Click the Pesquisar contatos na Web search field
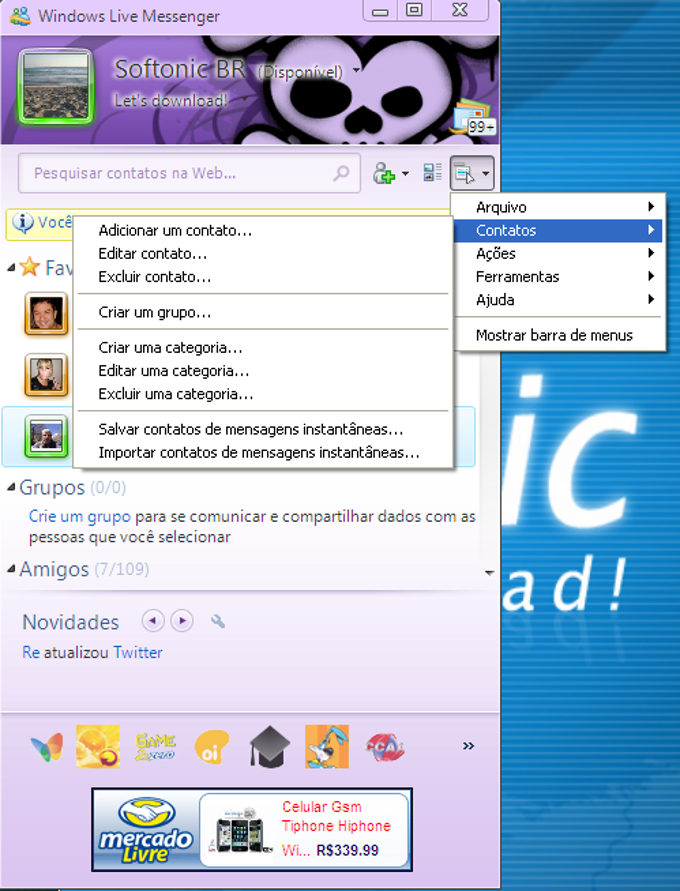 pos(189,173)
